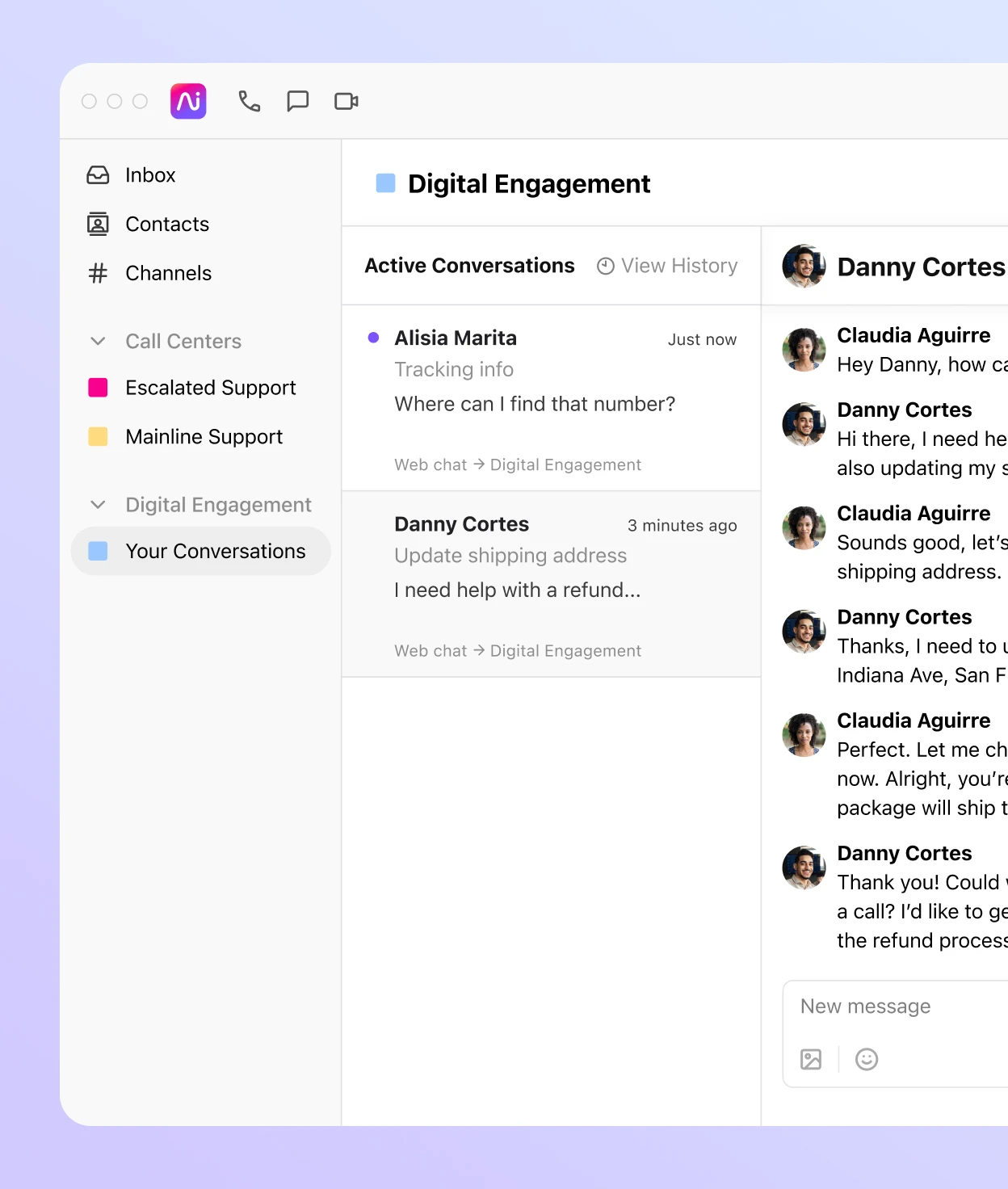Click the yellow Mainline Support color swatch
Viewport: 1008px width, 1189px height.
pos(98,436)
